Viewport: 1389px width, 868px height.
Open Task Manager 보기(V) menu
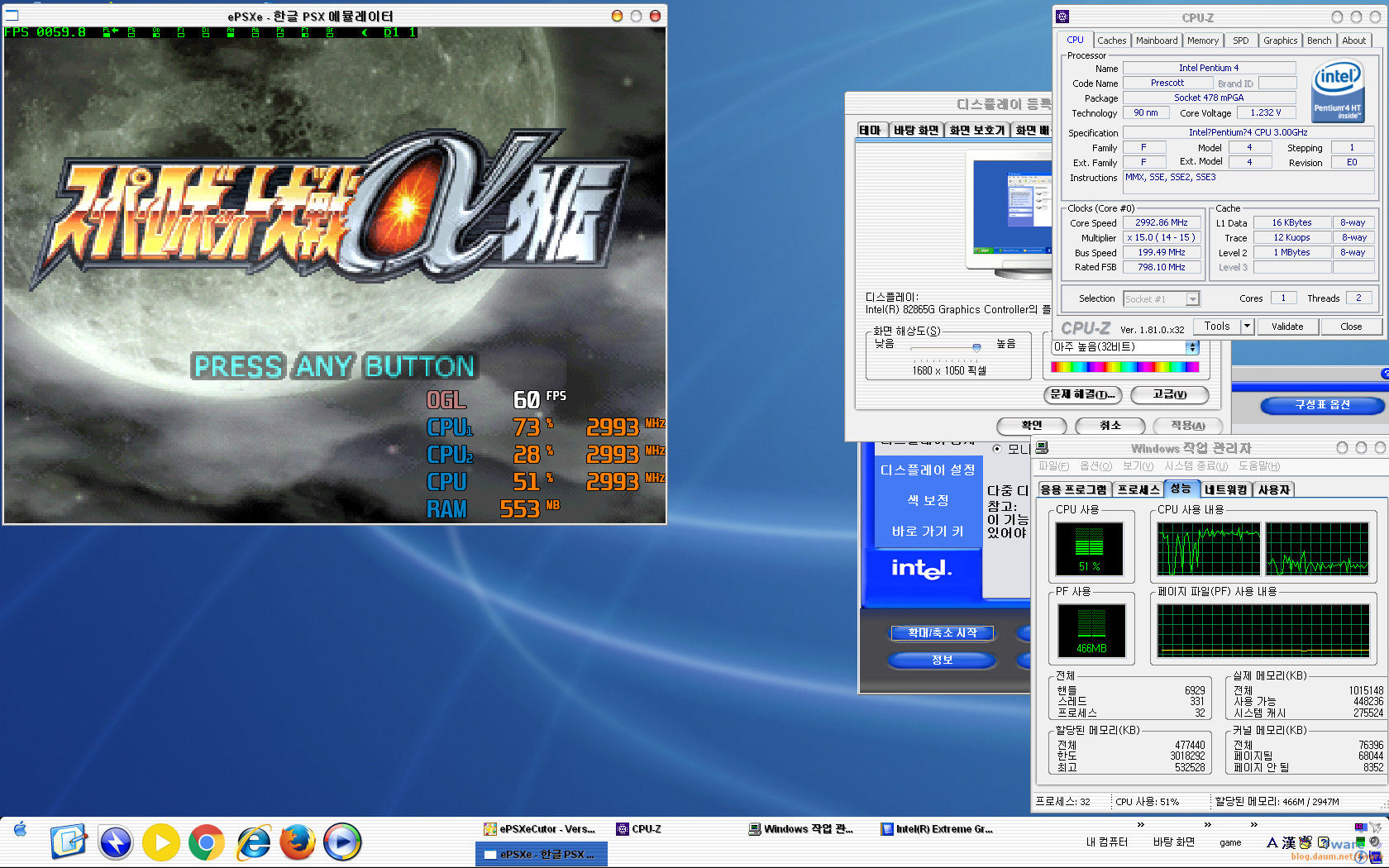tap(1138, 466)
